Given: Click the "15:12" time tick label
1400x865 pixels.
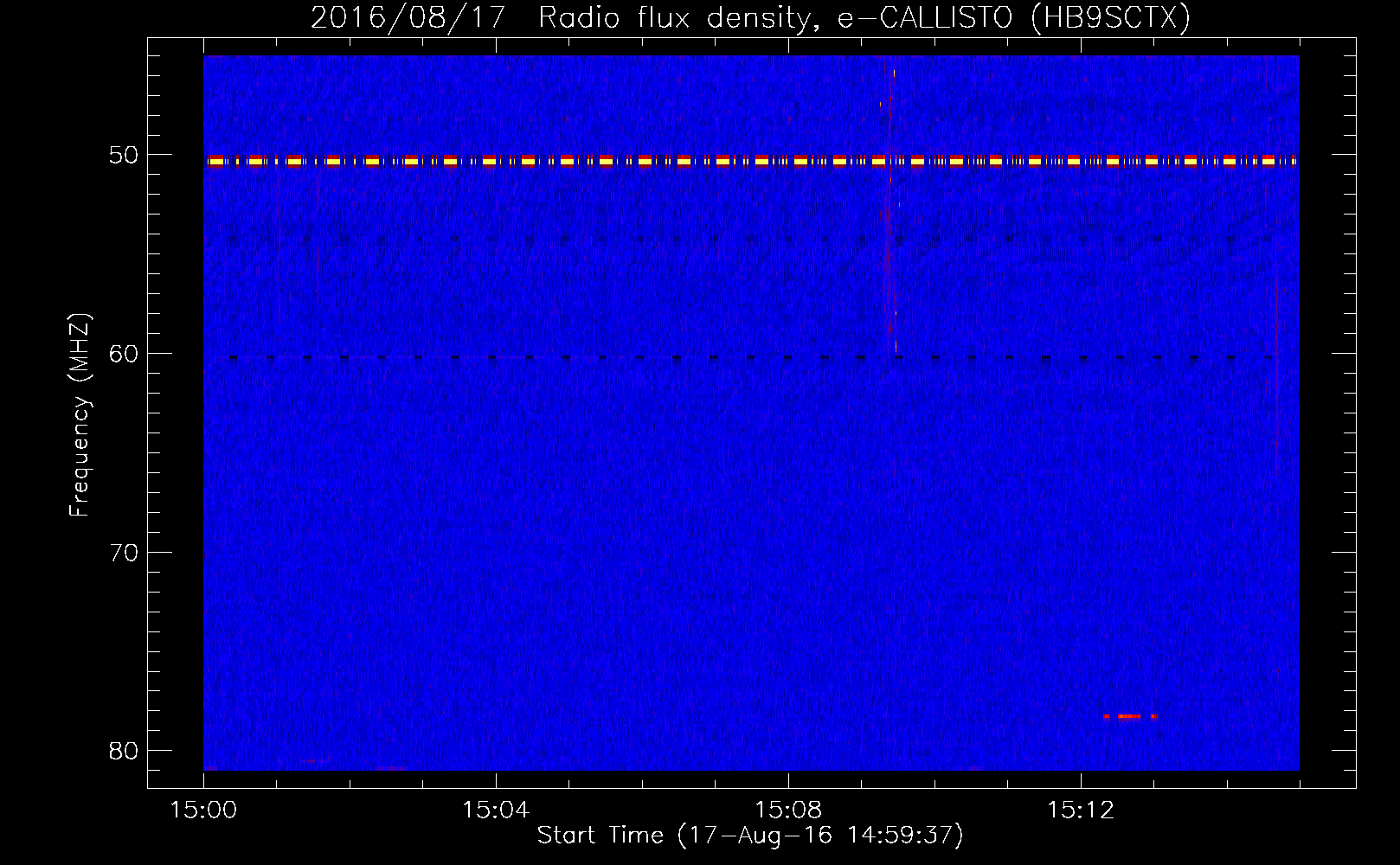Looking at the screenshot, I should 1081,810.
